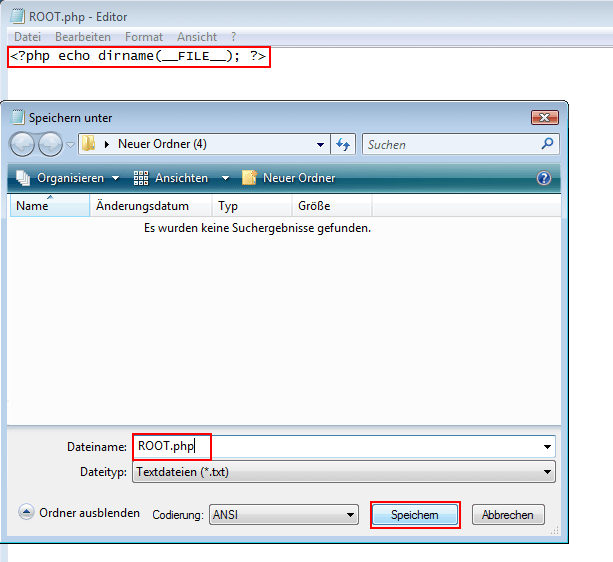Open the Format menu in Editor
The image size is (613, 562).
(x=144, y=37)
